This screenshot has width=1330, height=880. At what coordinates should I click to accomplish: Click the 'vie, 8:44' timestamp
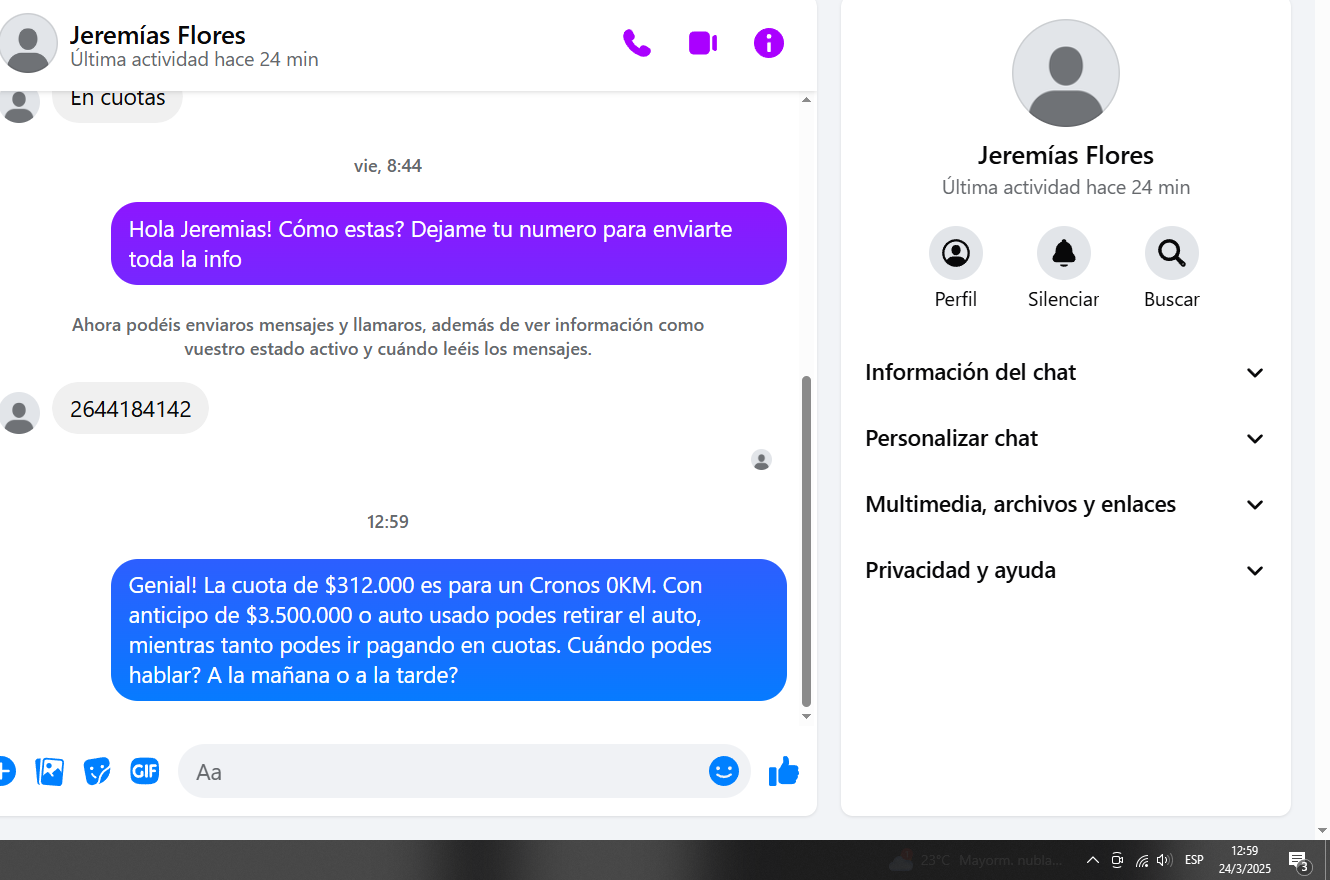click(388, 166)
